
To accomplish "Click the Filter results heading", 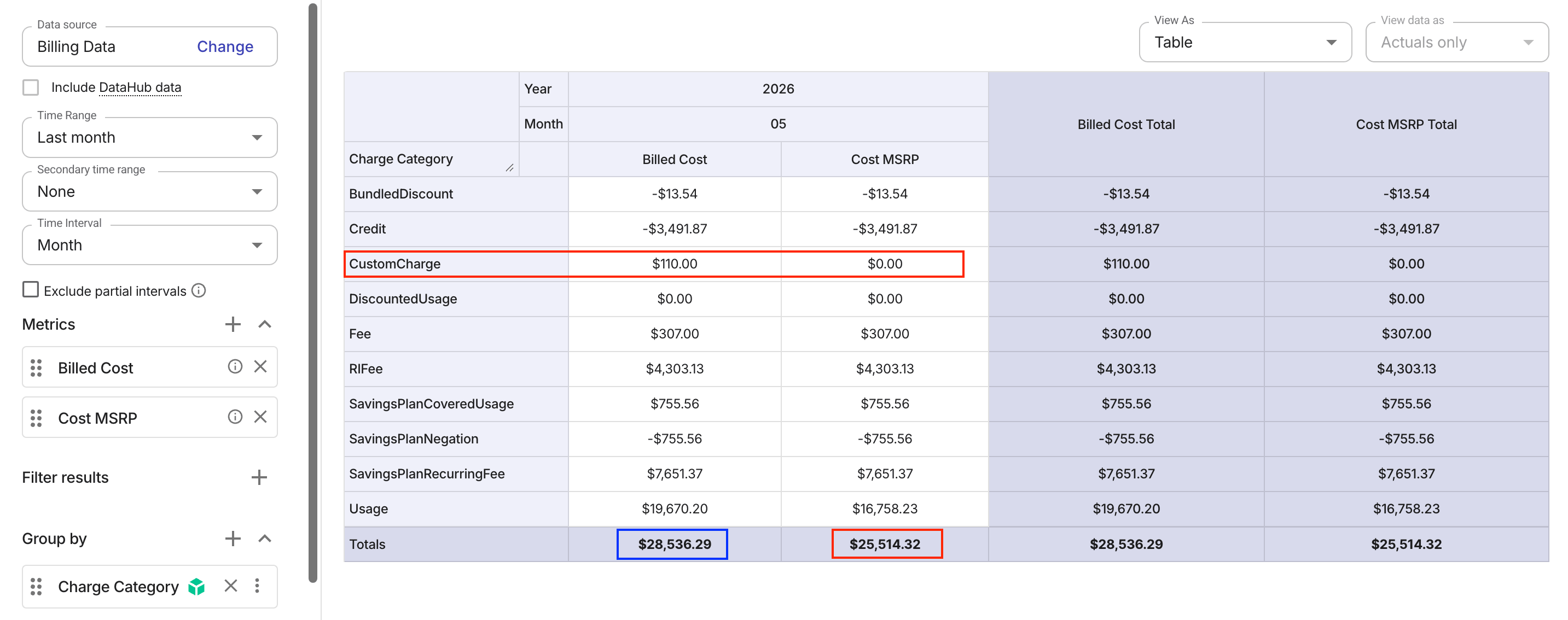I will tap(65, 477).
